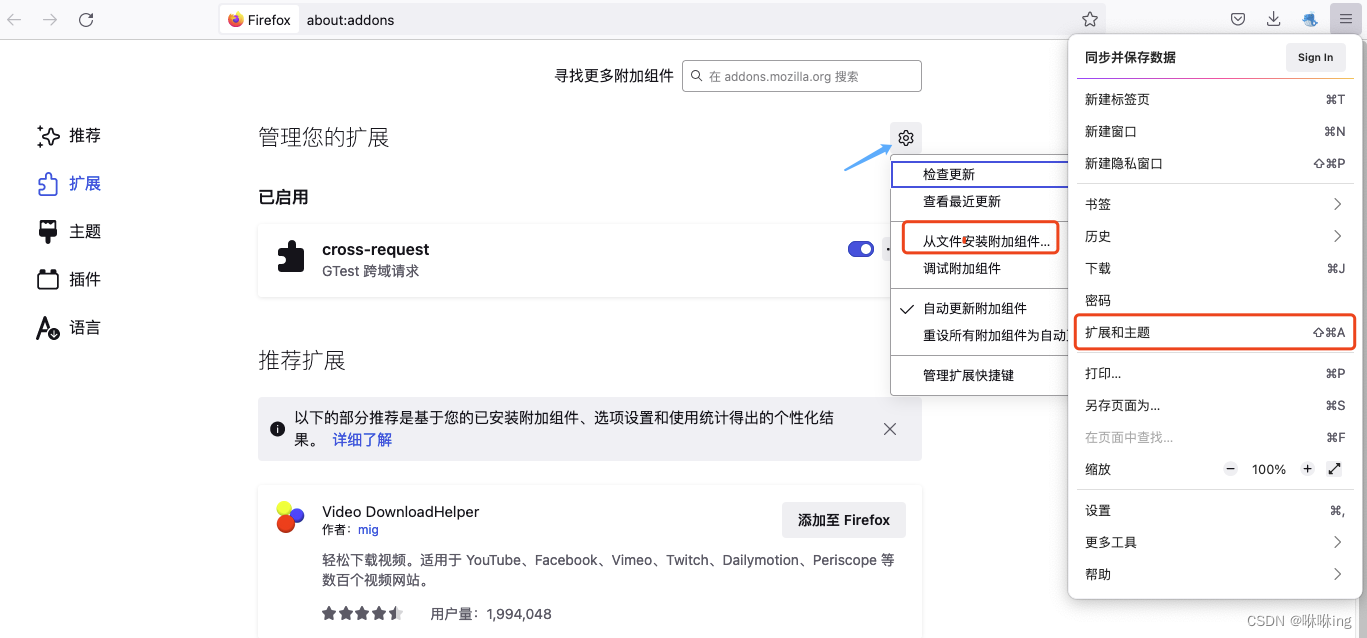Open the 推荐 sidebar category
This screenshot has width=1367, height=638.
(69, 136)
